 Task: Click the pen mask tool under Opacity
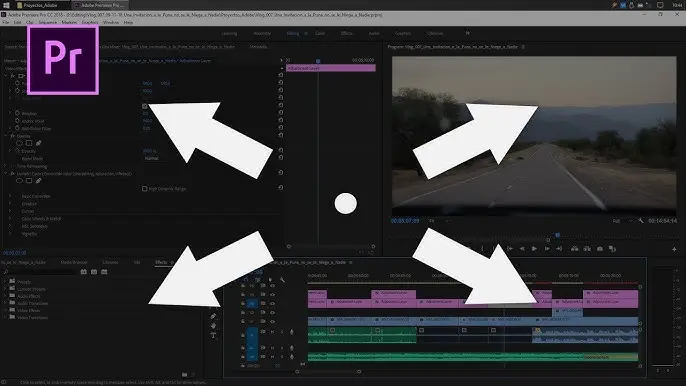pyautogui.click(x=38, y=143)
